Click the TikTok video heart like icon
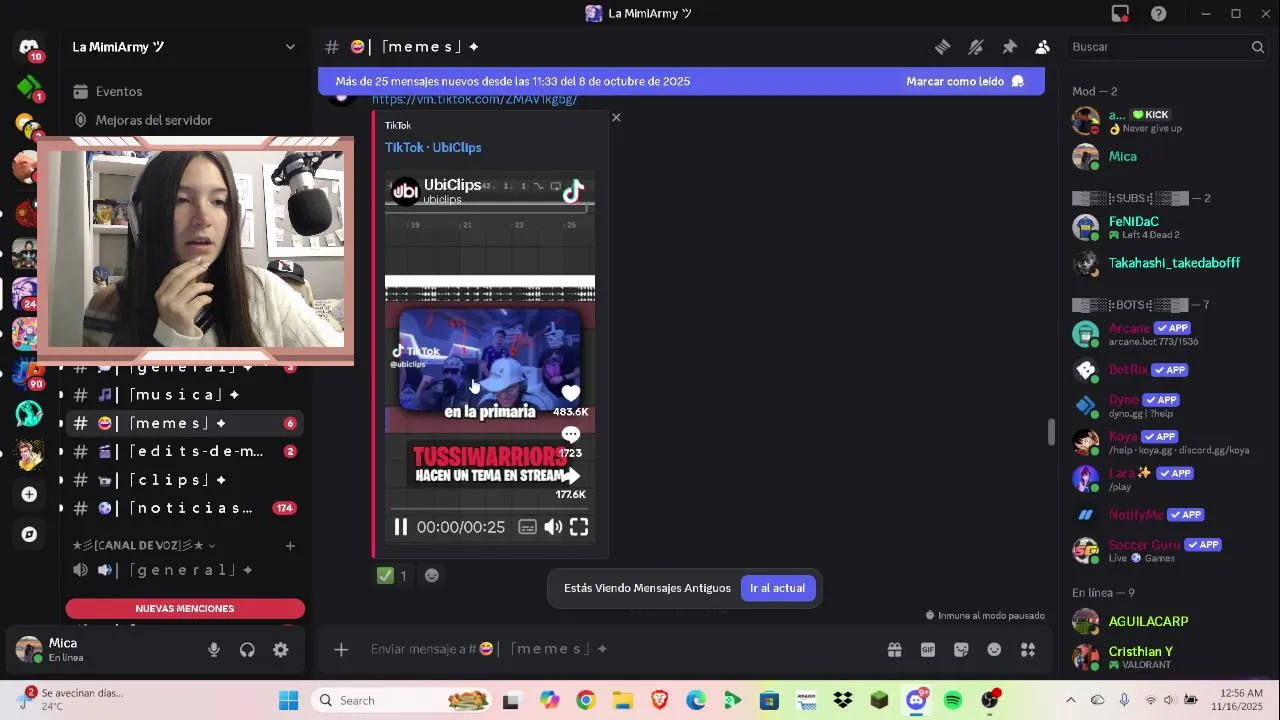The height and width of the screenshot is (720, 1280). [570, 392]
